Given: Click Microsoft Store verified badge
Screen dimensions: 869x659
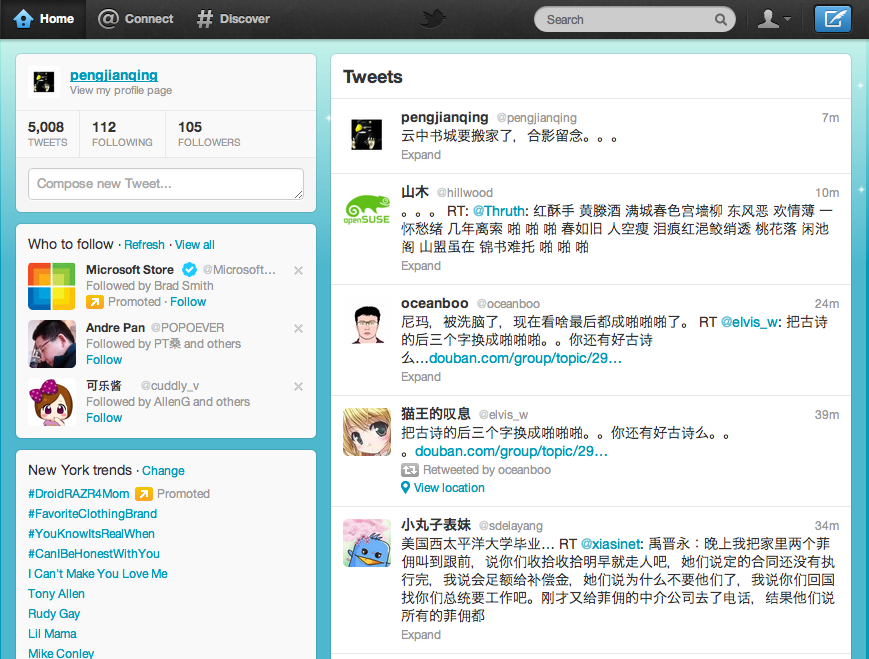Looking at the screenshot, I should 190,269.
